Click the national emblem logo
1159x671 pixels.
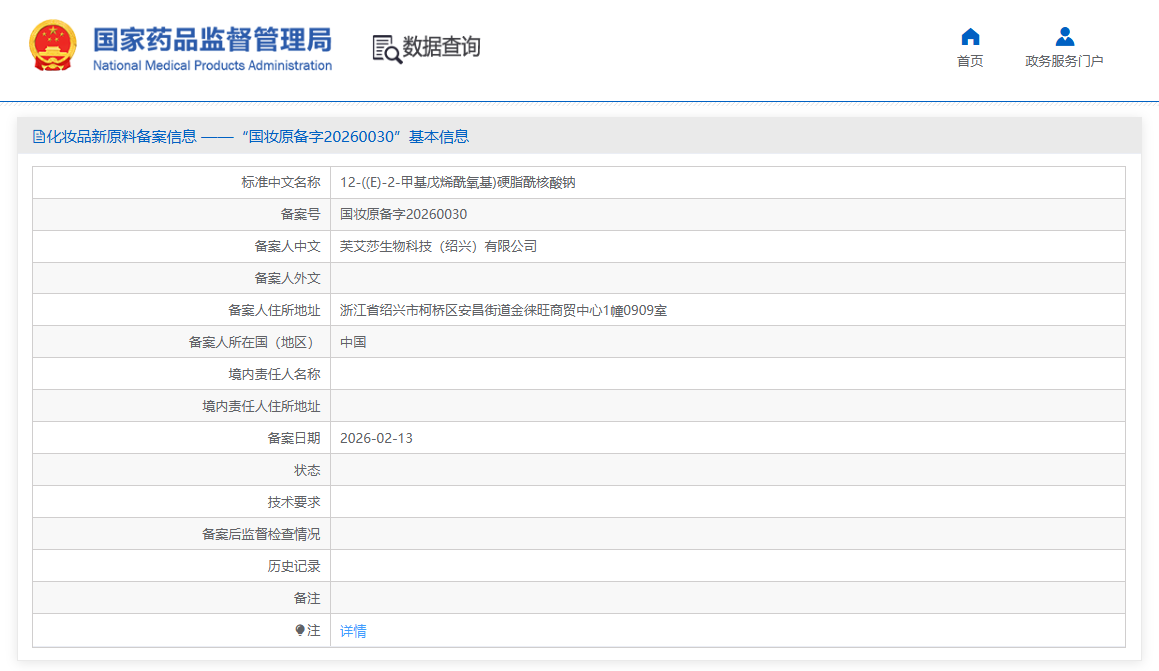tap(52, 46)
